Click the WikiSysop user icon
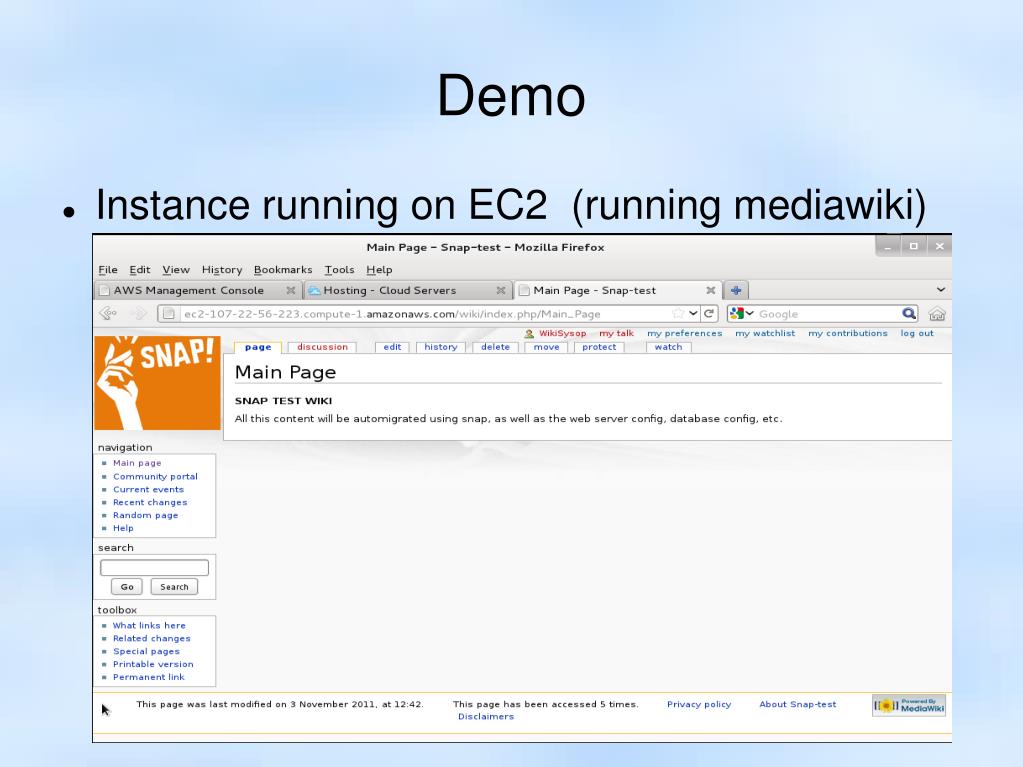Screen dimensions: 1023x767 pos(529,333)
